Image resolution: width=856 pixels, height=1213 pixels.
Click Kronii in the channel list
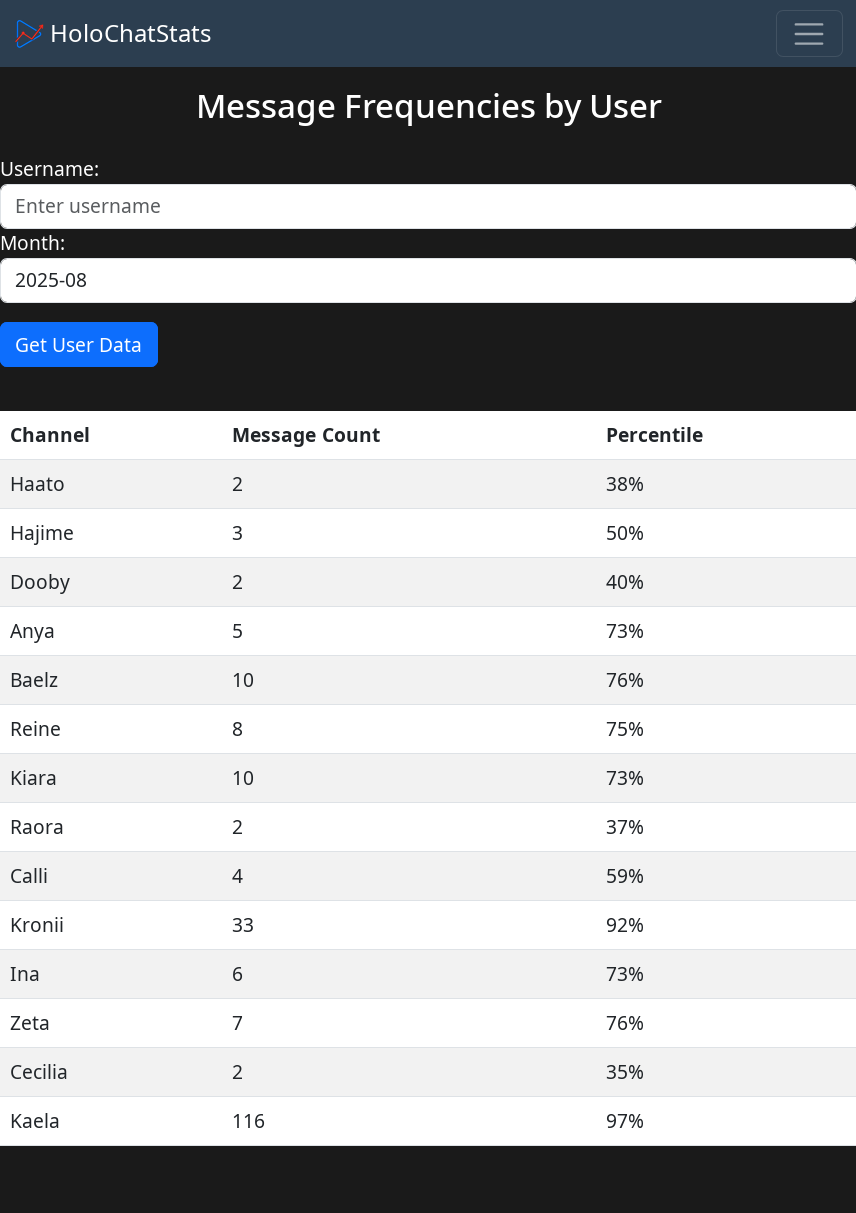[x=37, y=925]
